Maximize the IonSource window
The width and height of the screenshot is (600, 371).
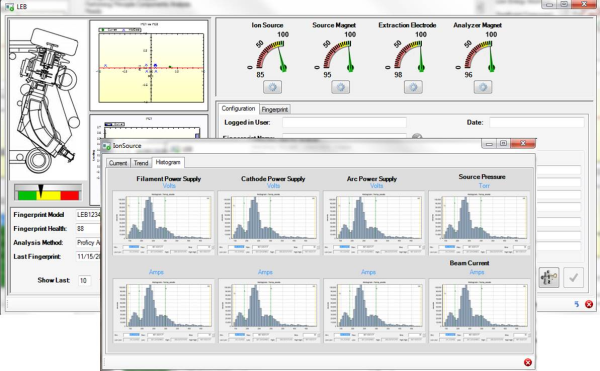503,144
